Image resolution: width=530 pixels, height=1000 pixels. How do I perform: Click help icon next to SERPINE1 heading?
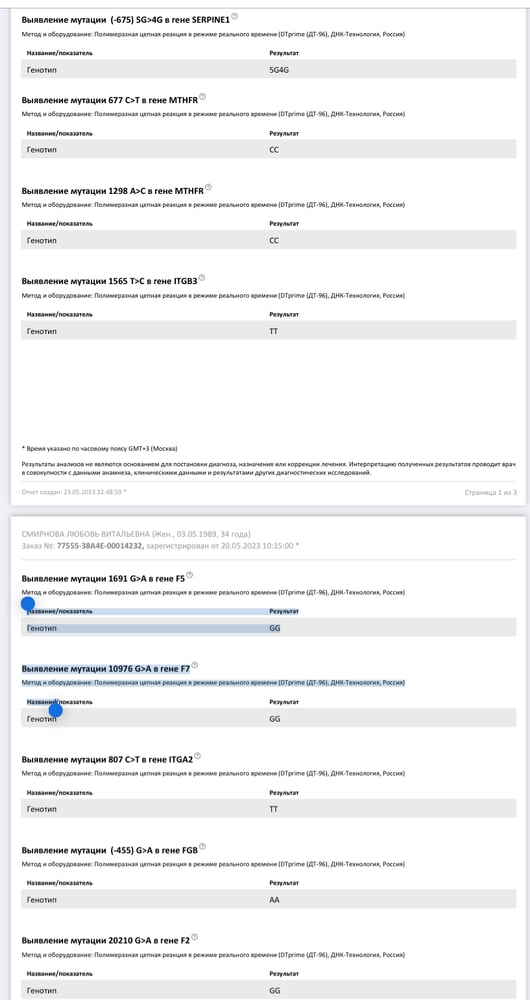(x=234, y=16)
